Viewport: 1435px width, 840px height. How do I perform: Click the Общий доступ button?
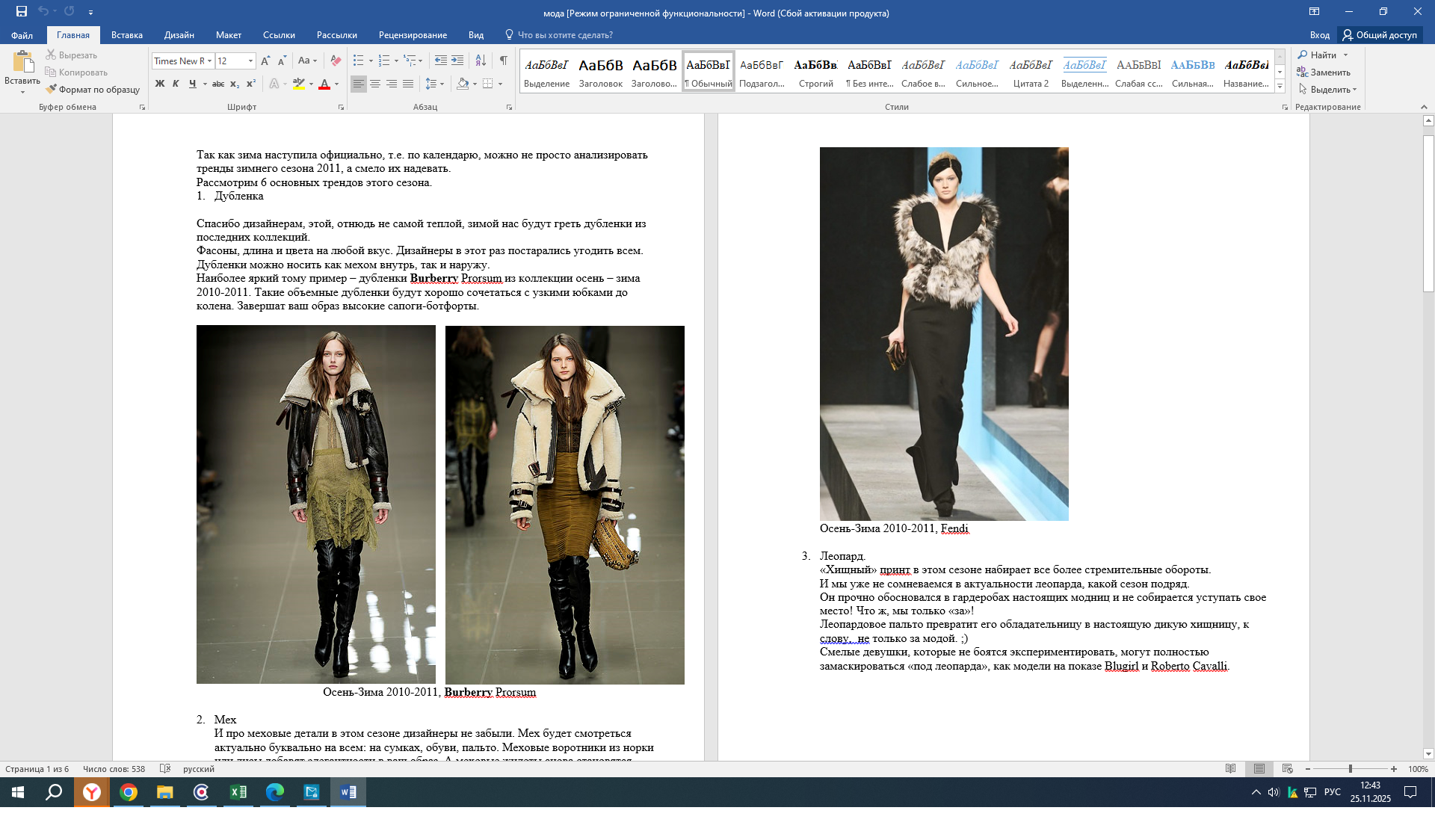[1380, 35]
